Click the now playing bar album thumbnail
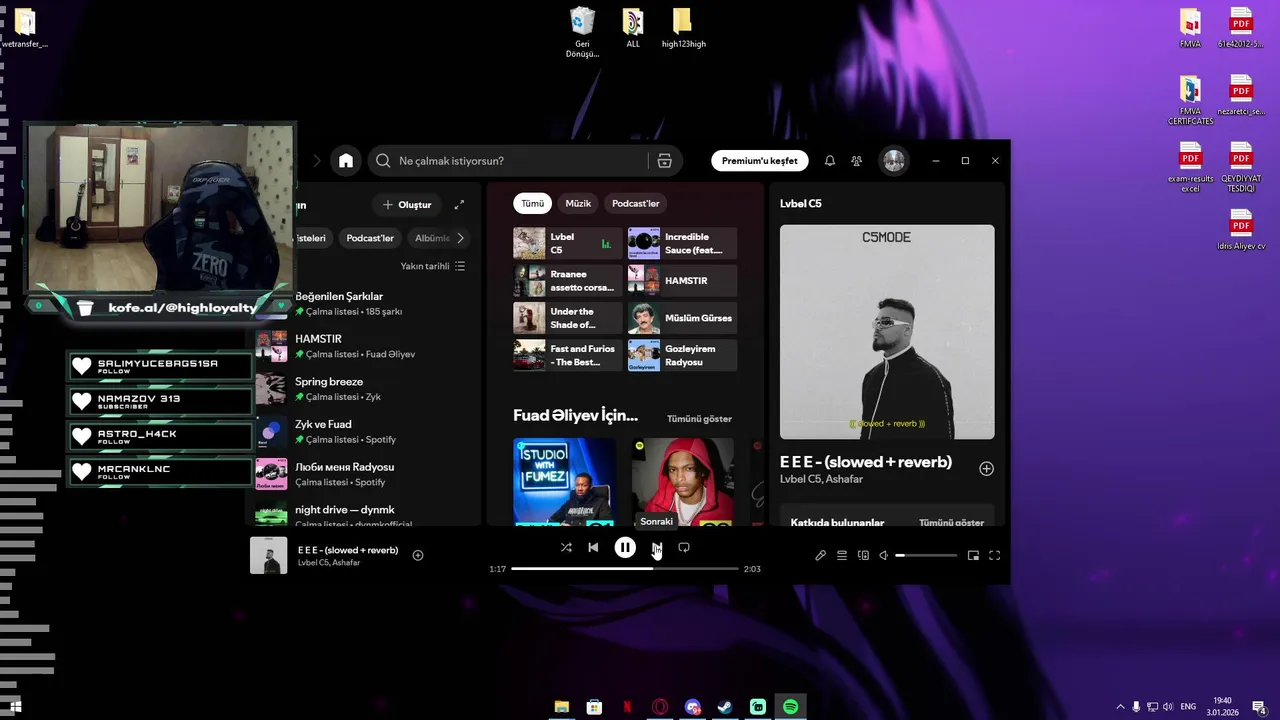 tap(268, 555)
